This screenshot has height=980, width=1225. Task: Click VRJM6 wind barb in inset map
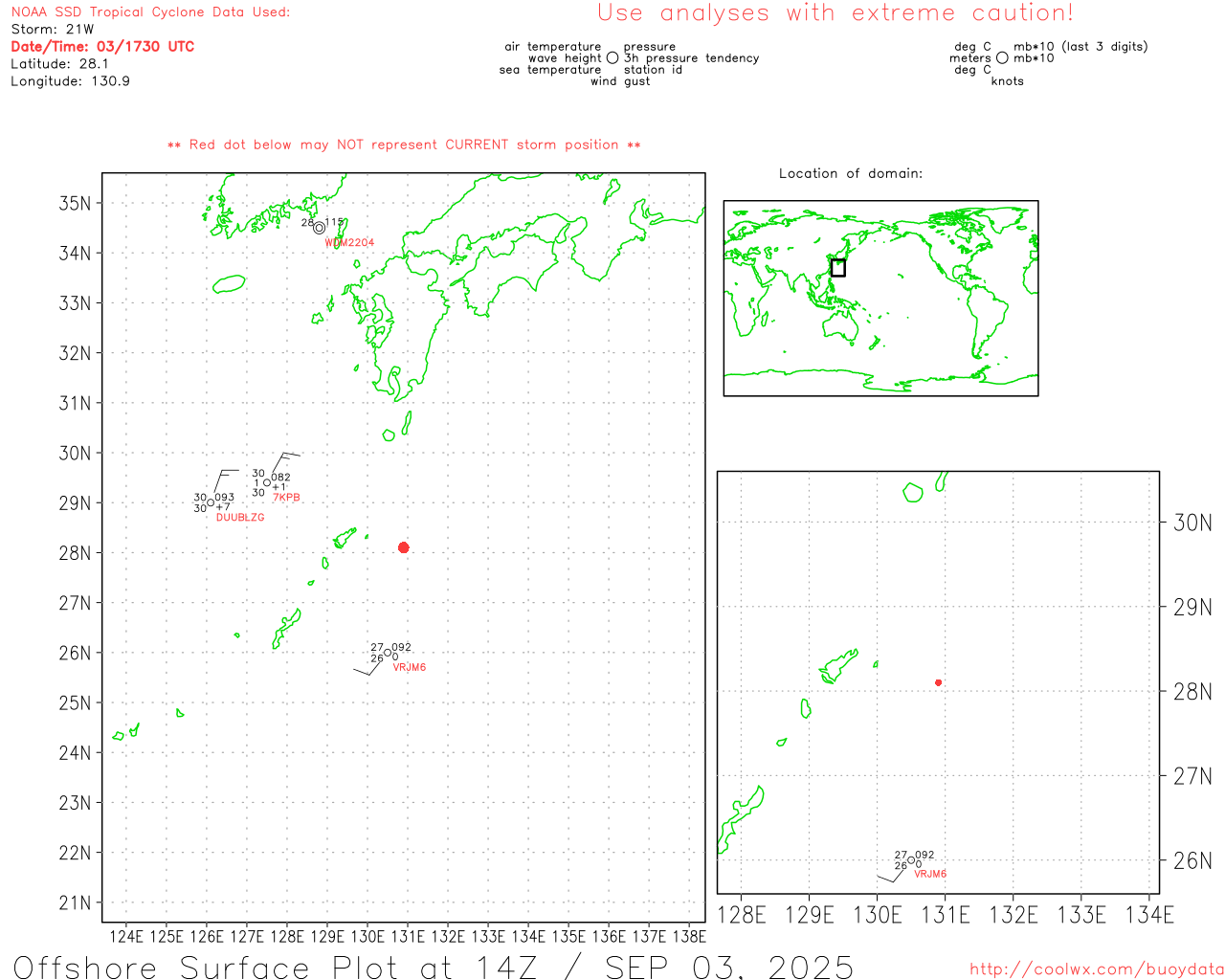892,874
